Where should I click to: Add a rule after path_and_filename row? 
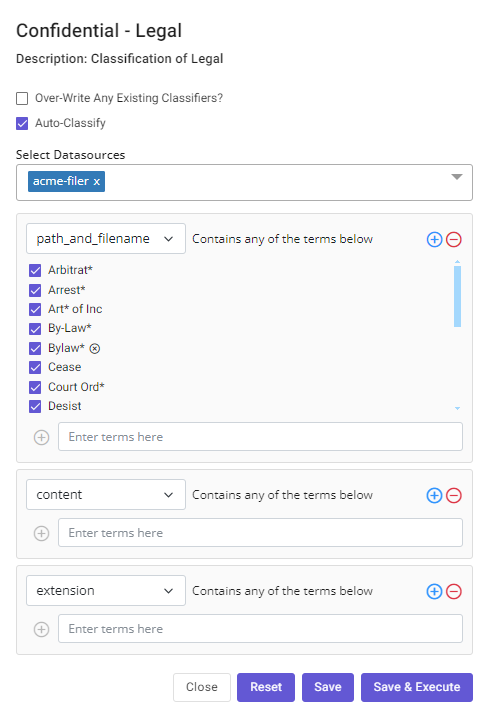[434, 239]
